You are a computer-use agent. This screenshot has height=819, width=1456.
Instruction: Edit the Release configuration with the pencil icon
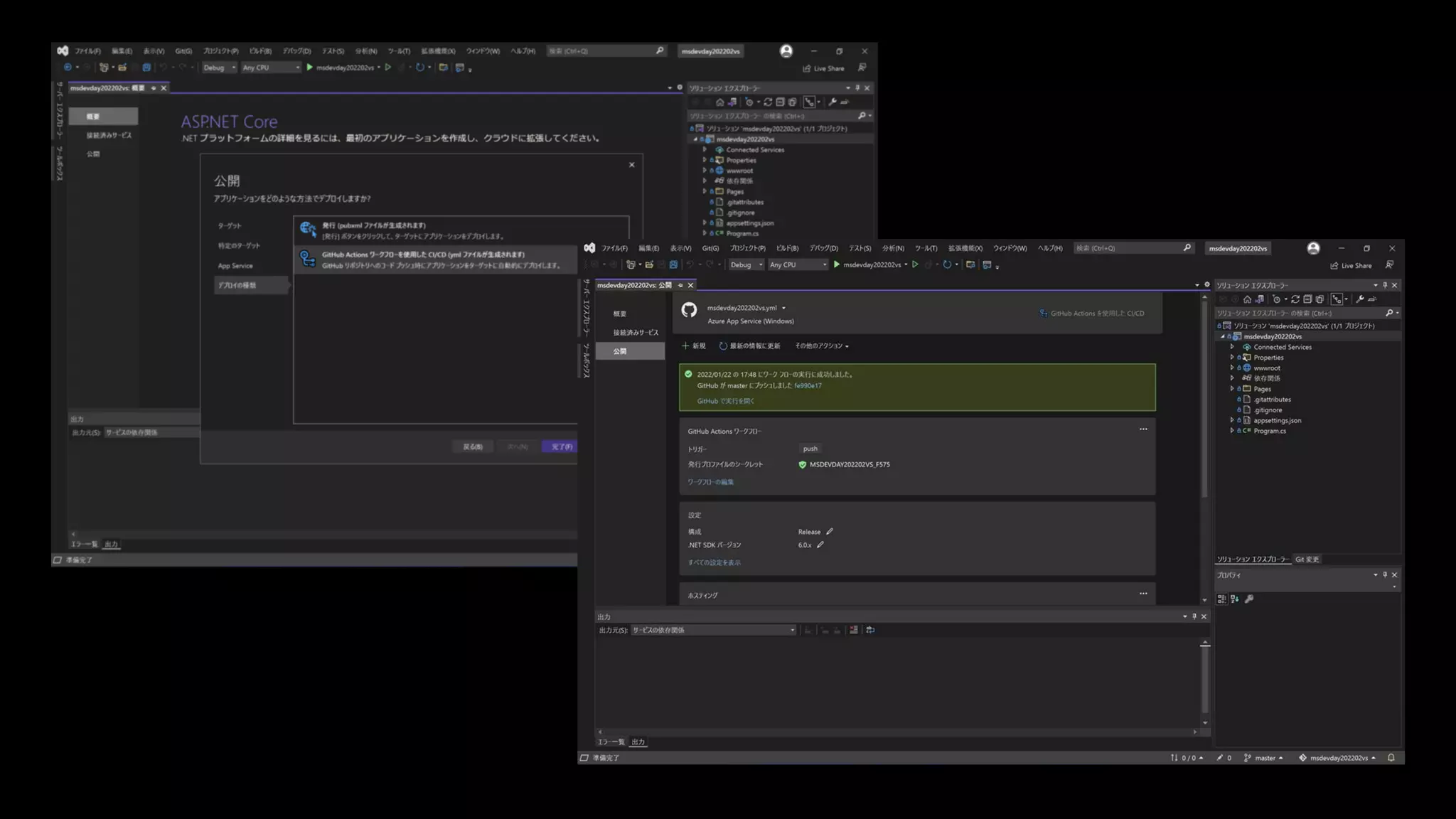click(830, 531)
